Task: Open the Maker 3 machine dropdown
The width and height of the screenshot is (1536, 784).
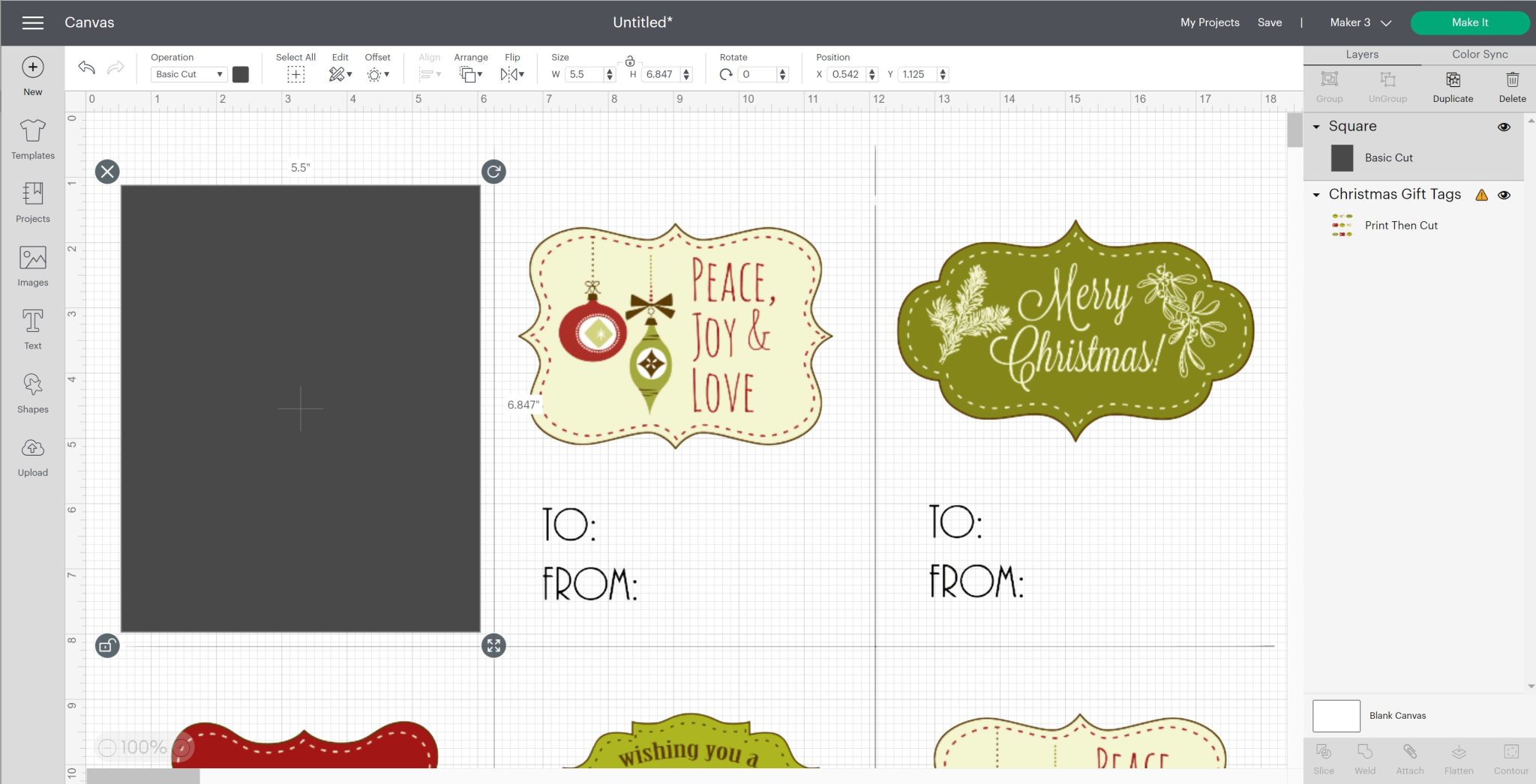Action: (x=1358, y=22)
